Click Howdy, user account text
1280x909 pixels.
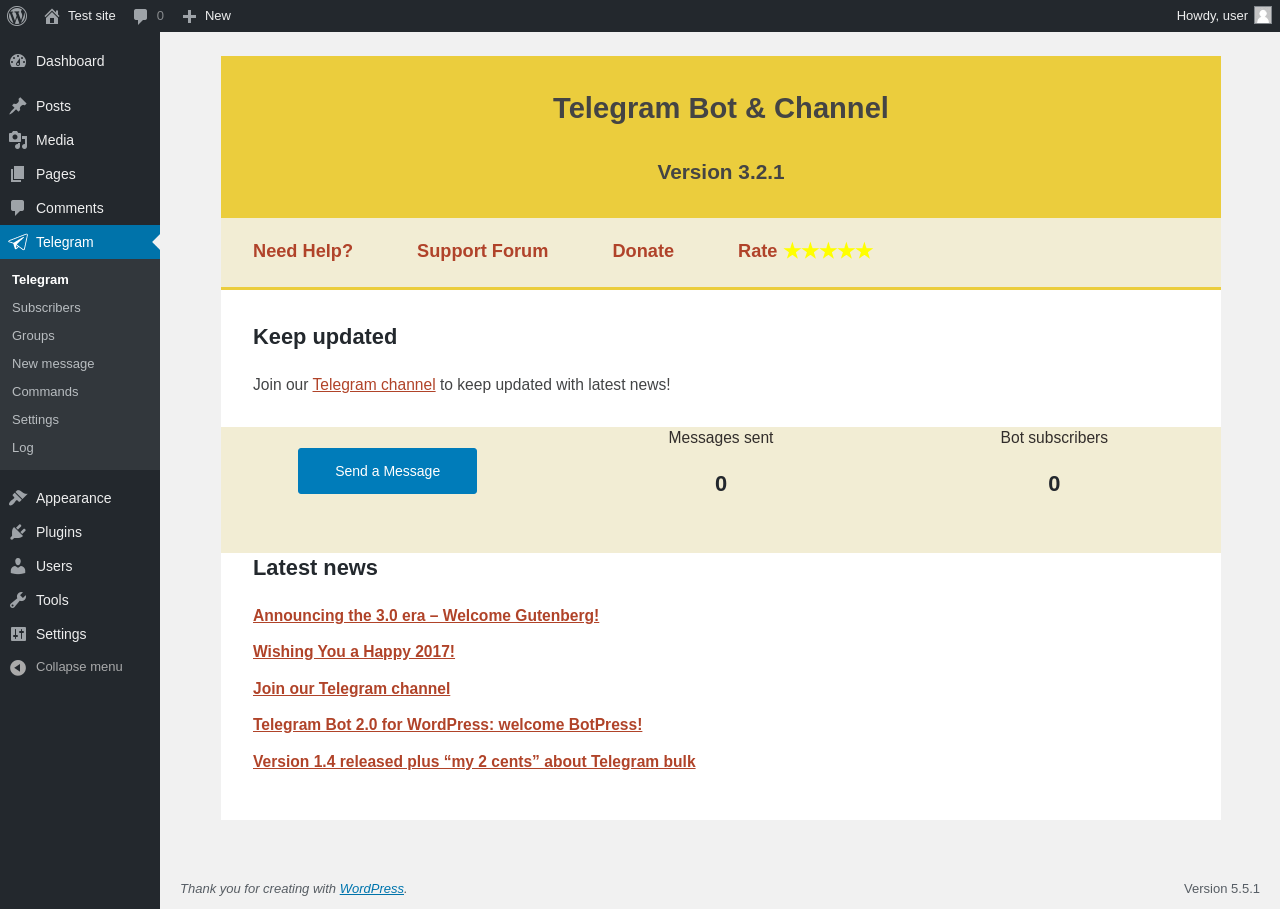tap(1212, 16)
